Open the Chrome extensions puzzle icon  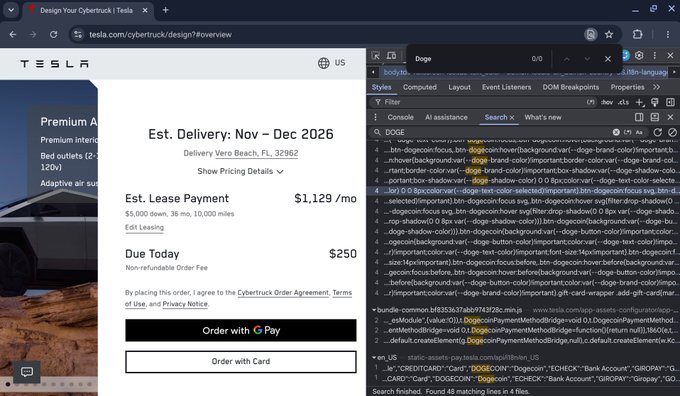pyautogui.click(x=638, y=35)
